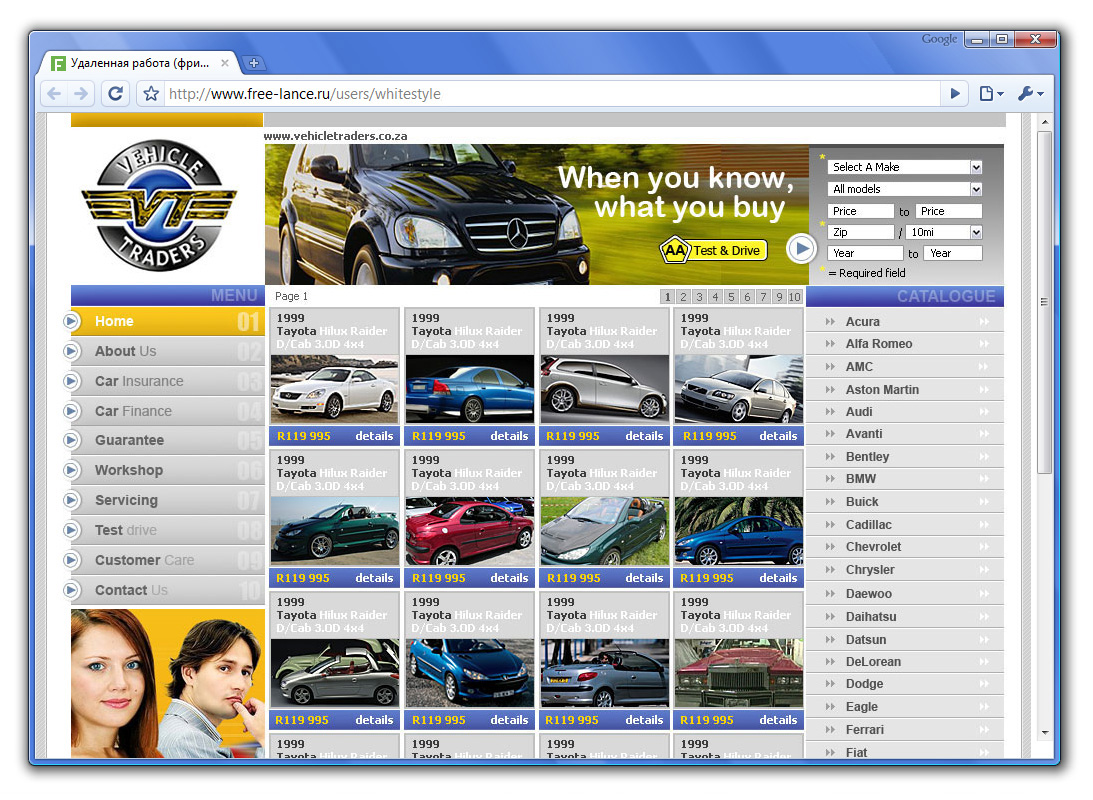Screen dimensions: 1093x800
Task: Open the wrench settings menu
Action: (1030, 93)
